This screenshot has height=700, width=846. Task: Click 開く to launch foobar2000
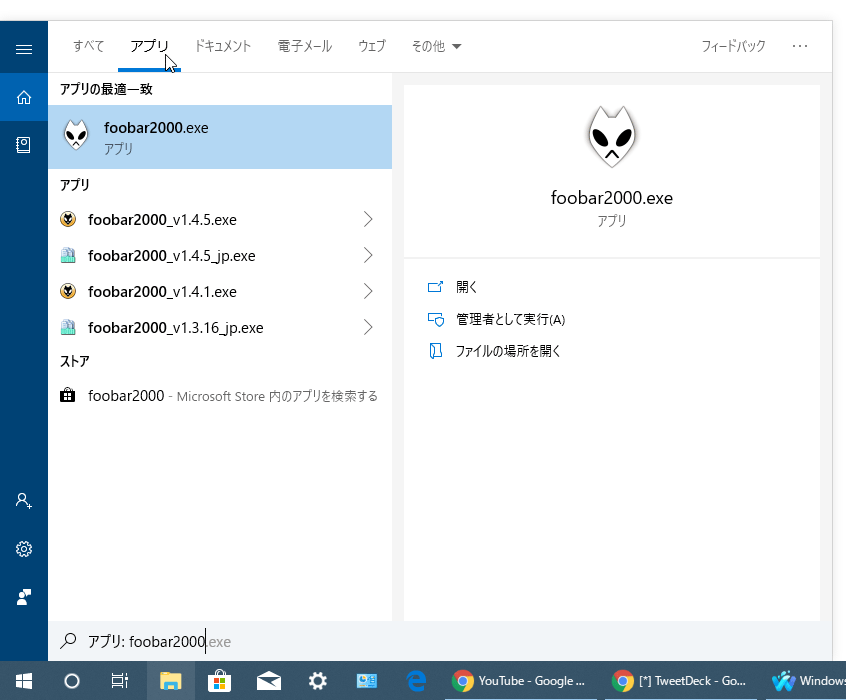(467, 287)
